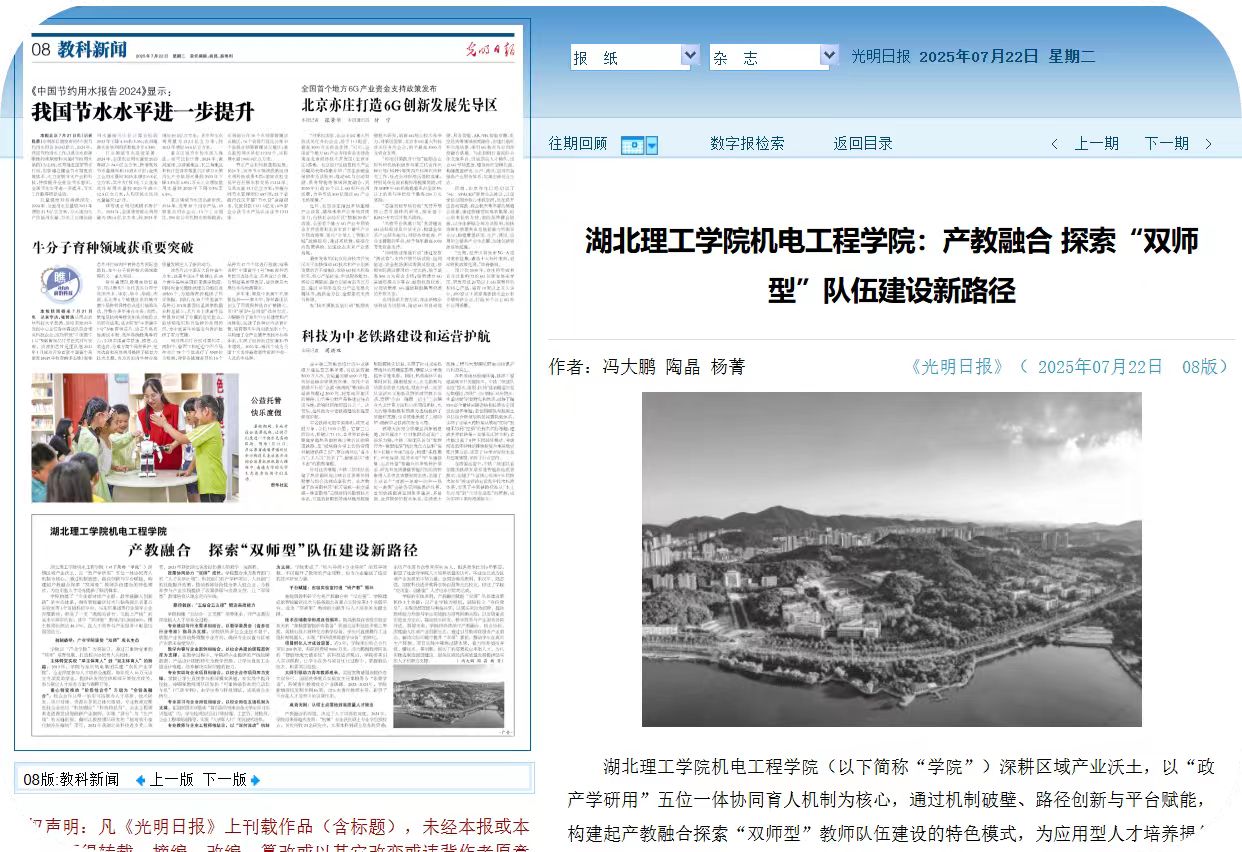Click the 《光明日报》 source link under title
Image resolution: width=1242 pixels, height=852 pixels.
[959, 367]
